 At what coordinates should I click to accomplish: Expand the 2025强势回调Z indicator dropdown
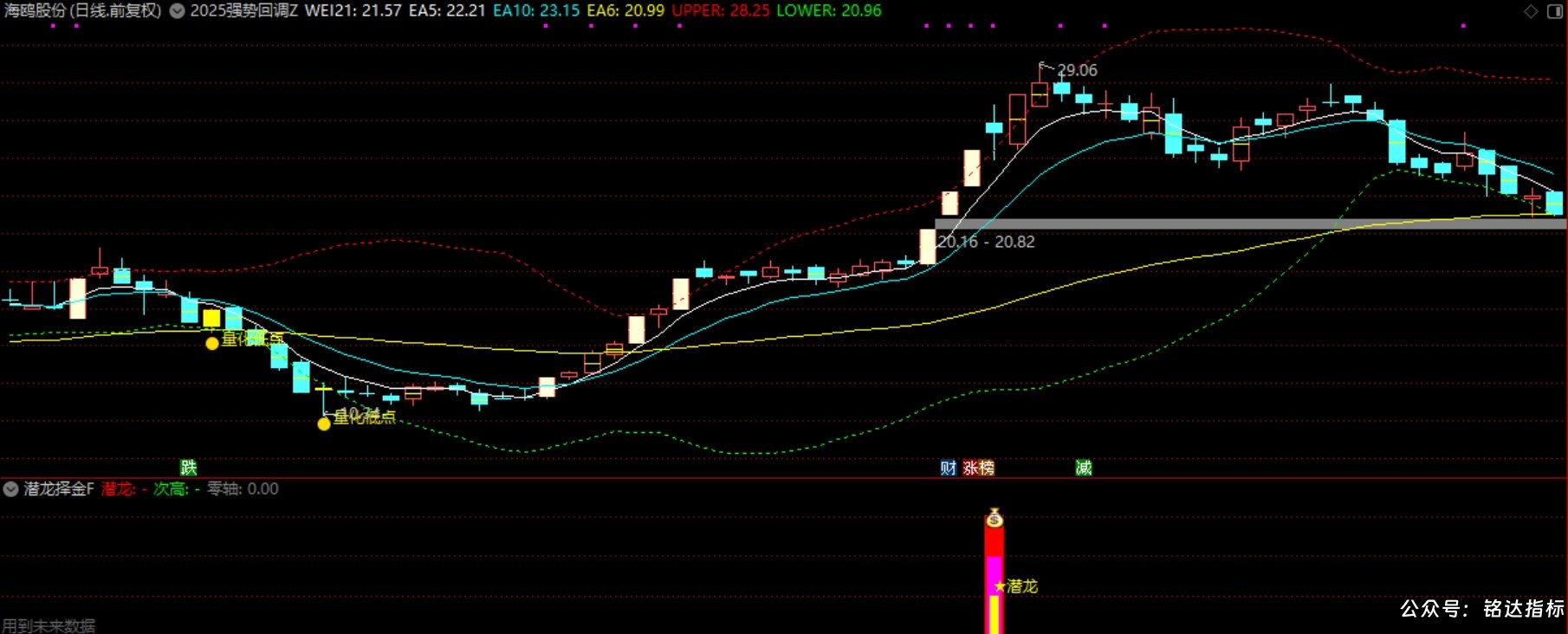177,11
